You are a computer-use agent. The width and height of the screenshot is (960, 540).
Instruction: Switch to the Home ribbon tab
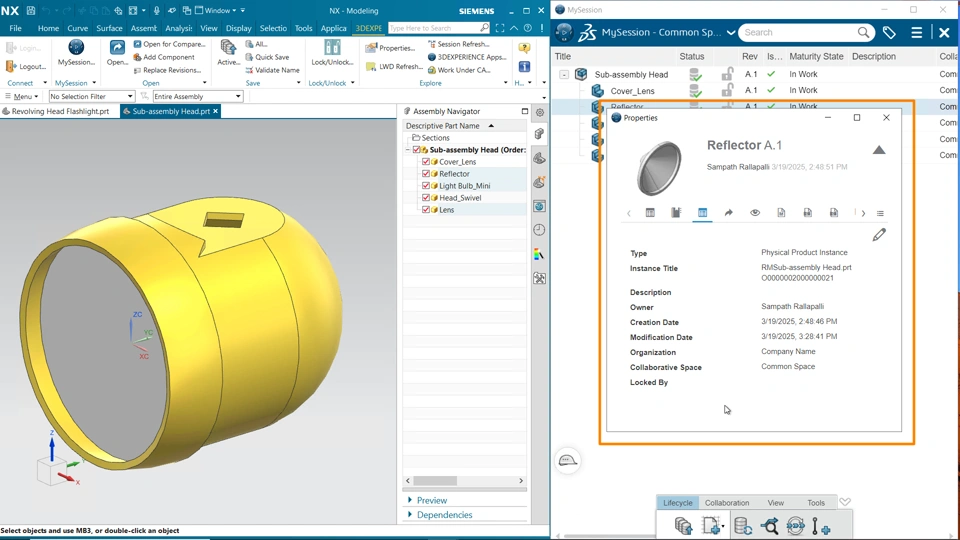48,28
